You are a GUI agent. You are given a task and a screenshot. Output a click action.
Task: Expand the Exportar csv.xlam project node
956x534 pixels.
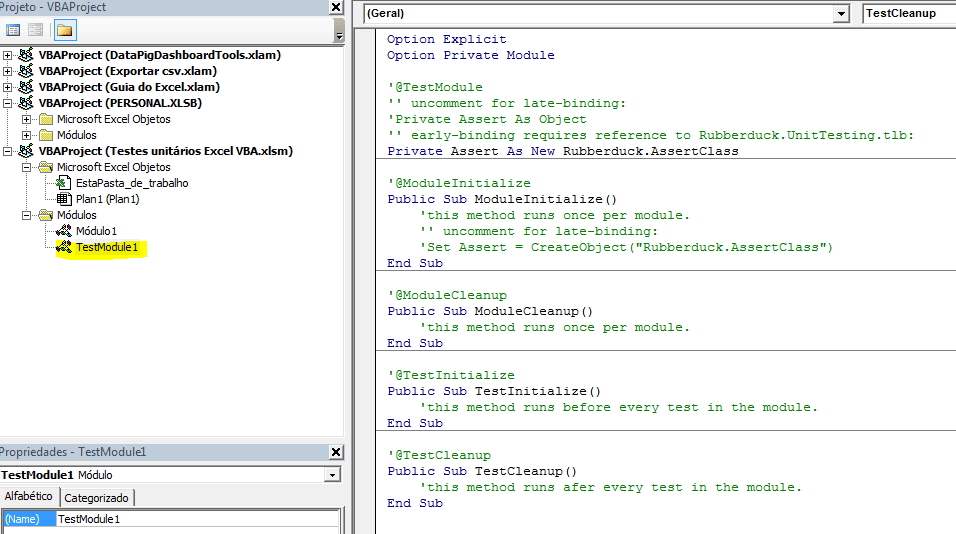pyautogui.click(x=8, y=71)
